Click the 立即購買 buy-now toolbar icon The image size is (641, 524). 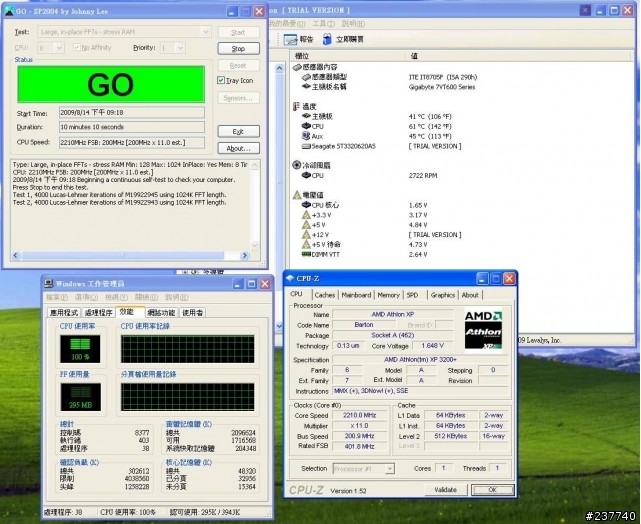pos(327,39)
